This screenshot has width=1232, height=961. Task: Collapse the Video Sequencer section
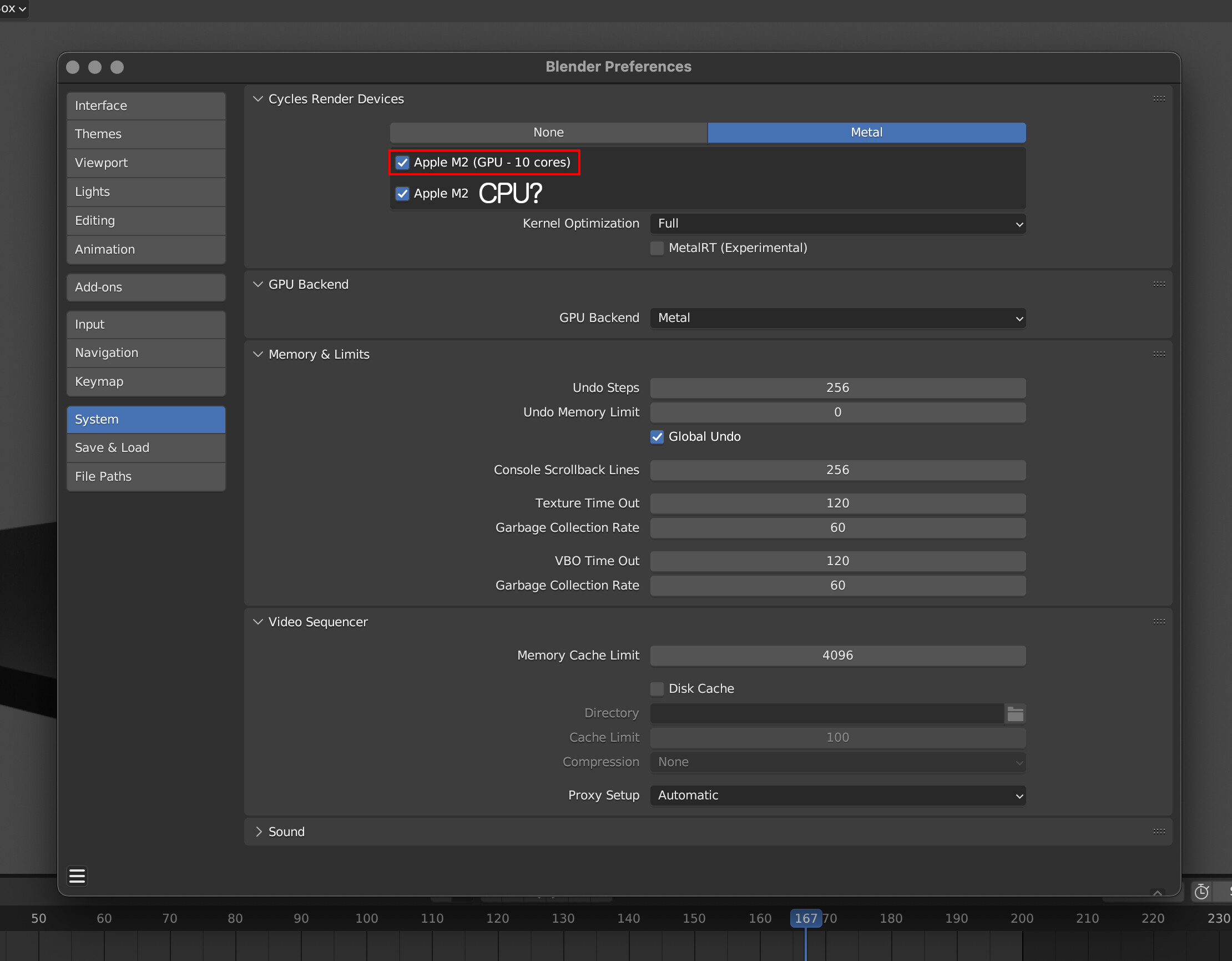[258, 621]
